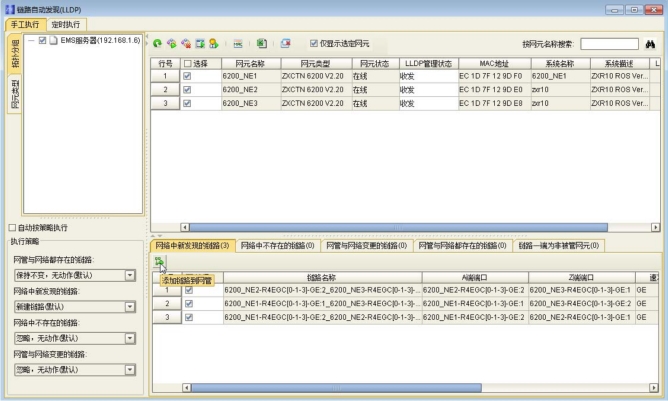Uncheck the checkbox for row 6200_NE2
The width and height of the screenshot is (668, 401).
pos(187,89)
